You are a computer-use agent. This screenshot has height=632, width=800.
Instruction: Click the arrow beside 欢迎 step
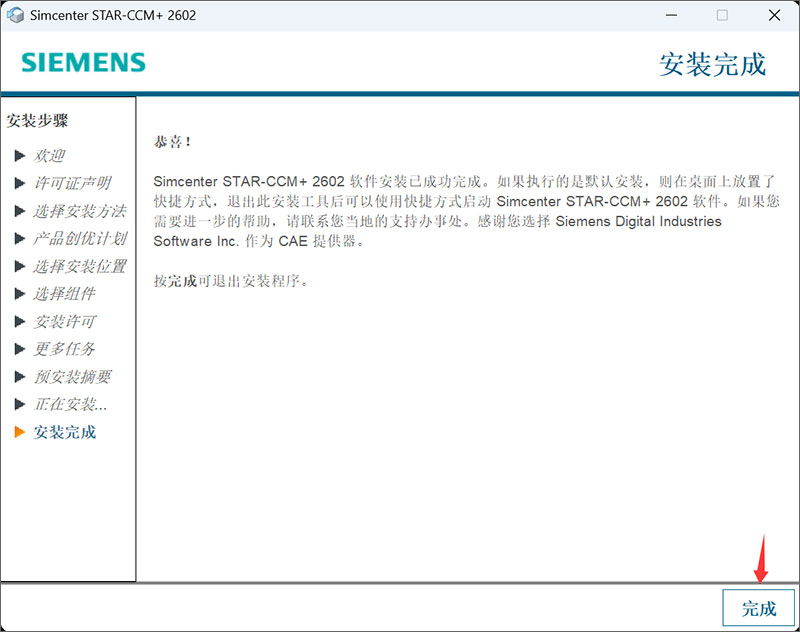pyautogui.click(x=20, y=156)
